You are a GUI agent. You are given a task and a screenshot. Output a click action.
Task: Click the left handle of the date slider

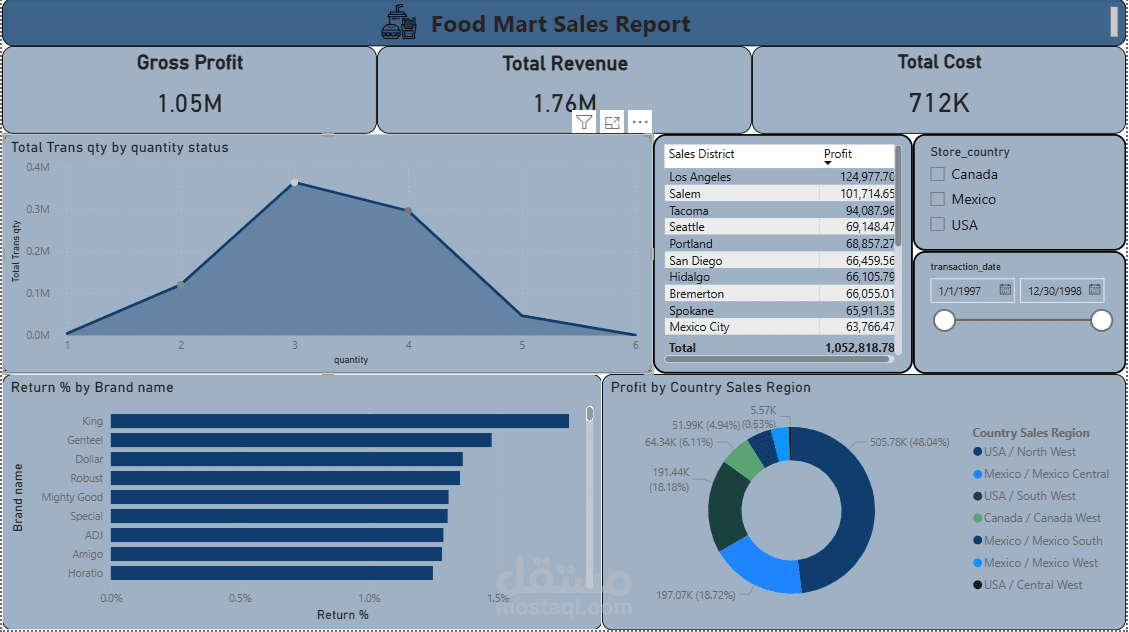(945, 320)
